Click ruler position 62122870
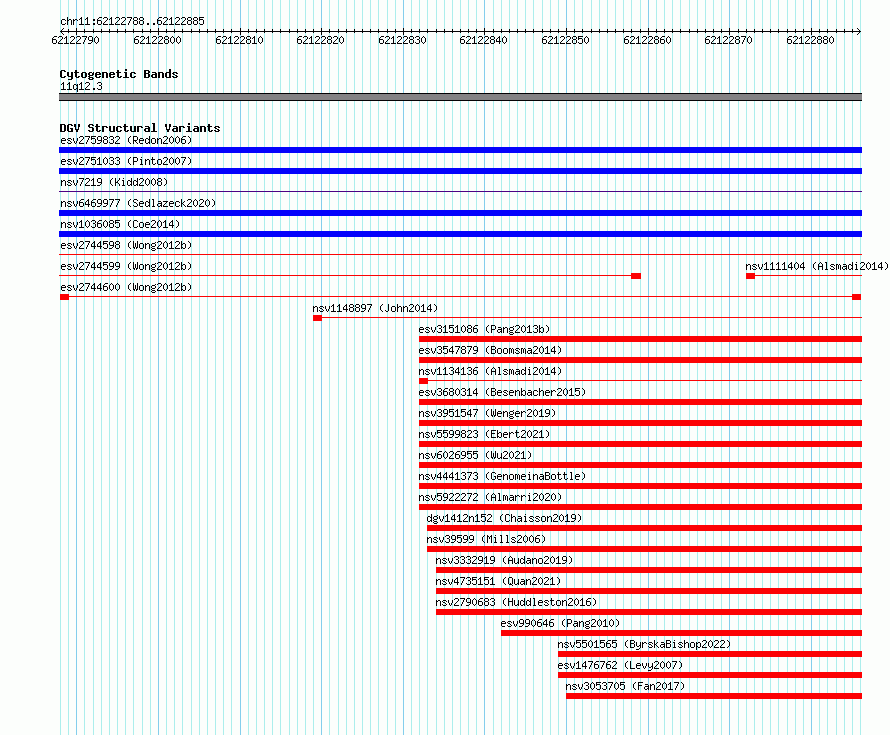The image size is (890, 735). [728, 40]
